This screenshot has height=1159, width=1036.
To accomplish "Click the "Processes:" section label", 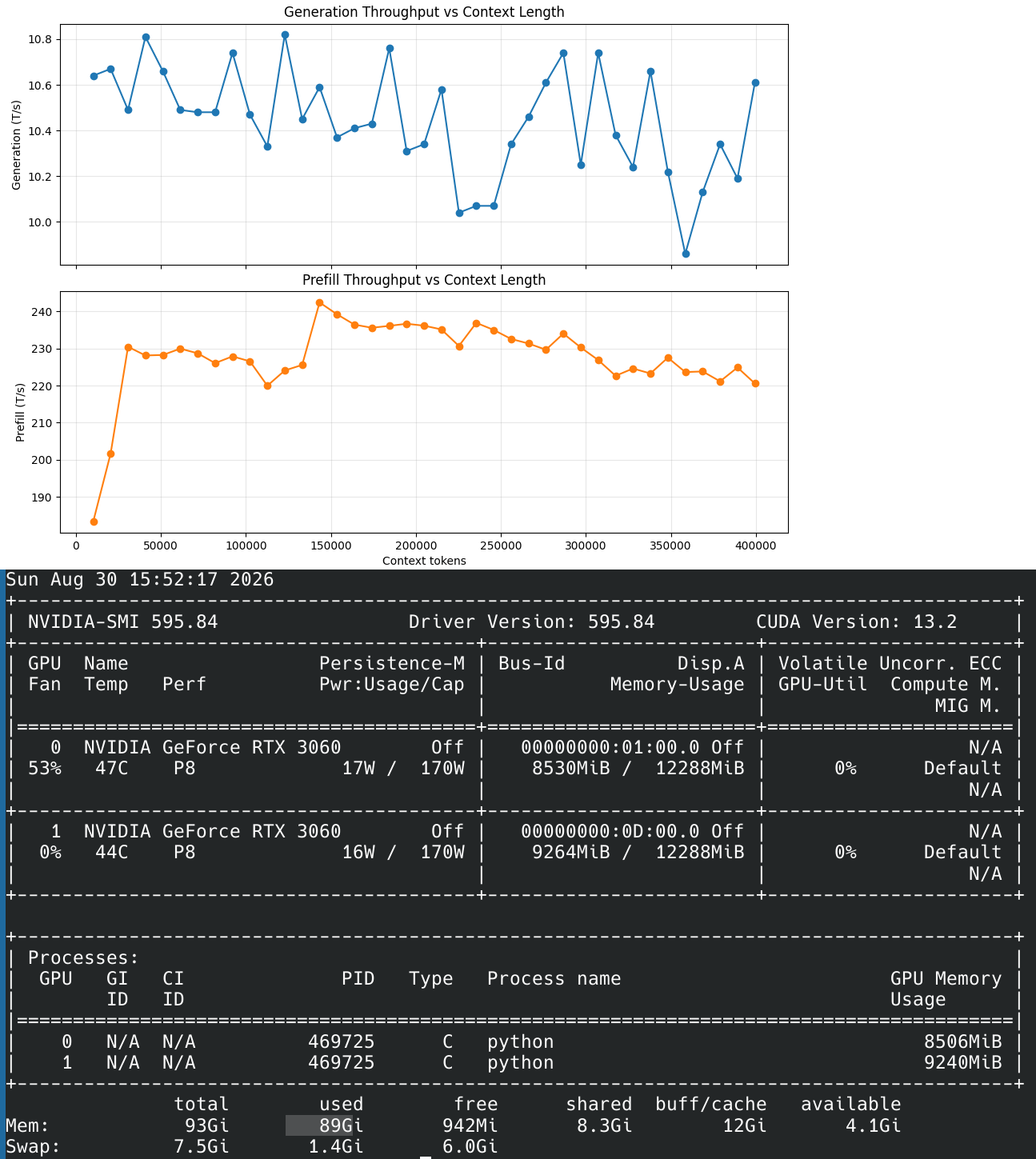I will tap(84, 958).
